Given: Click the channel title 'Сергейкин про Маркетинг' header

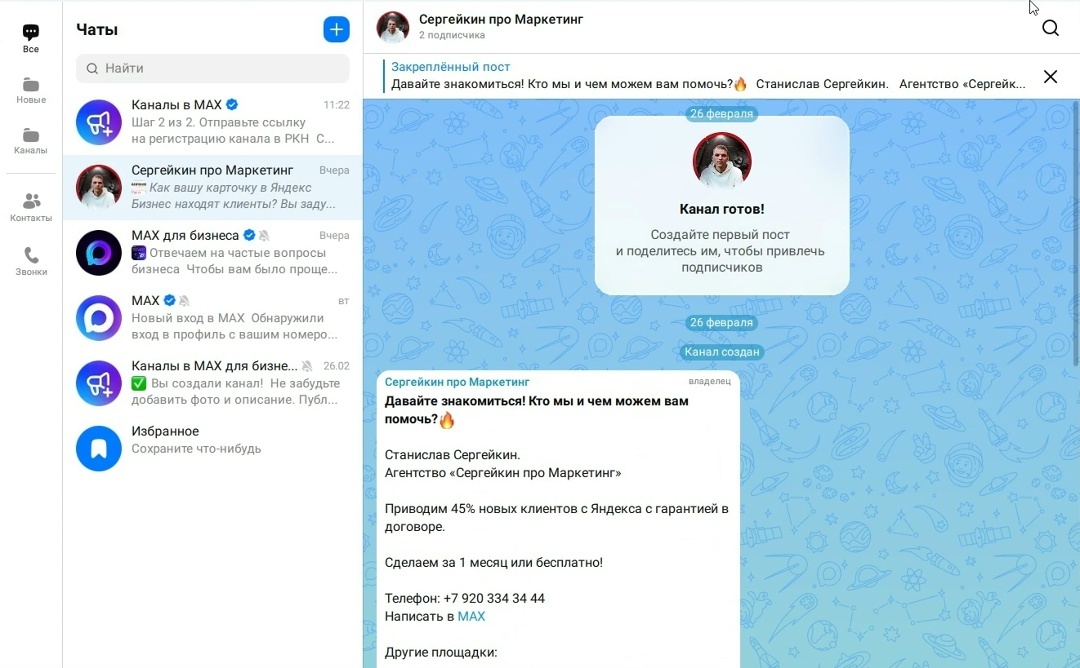Looking at the screenshot, I should tap(501, 19).
